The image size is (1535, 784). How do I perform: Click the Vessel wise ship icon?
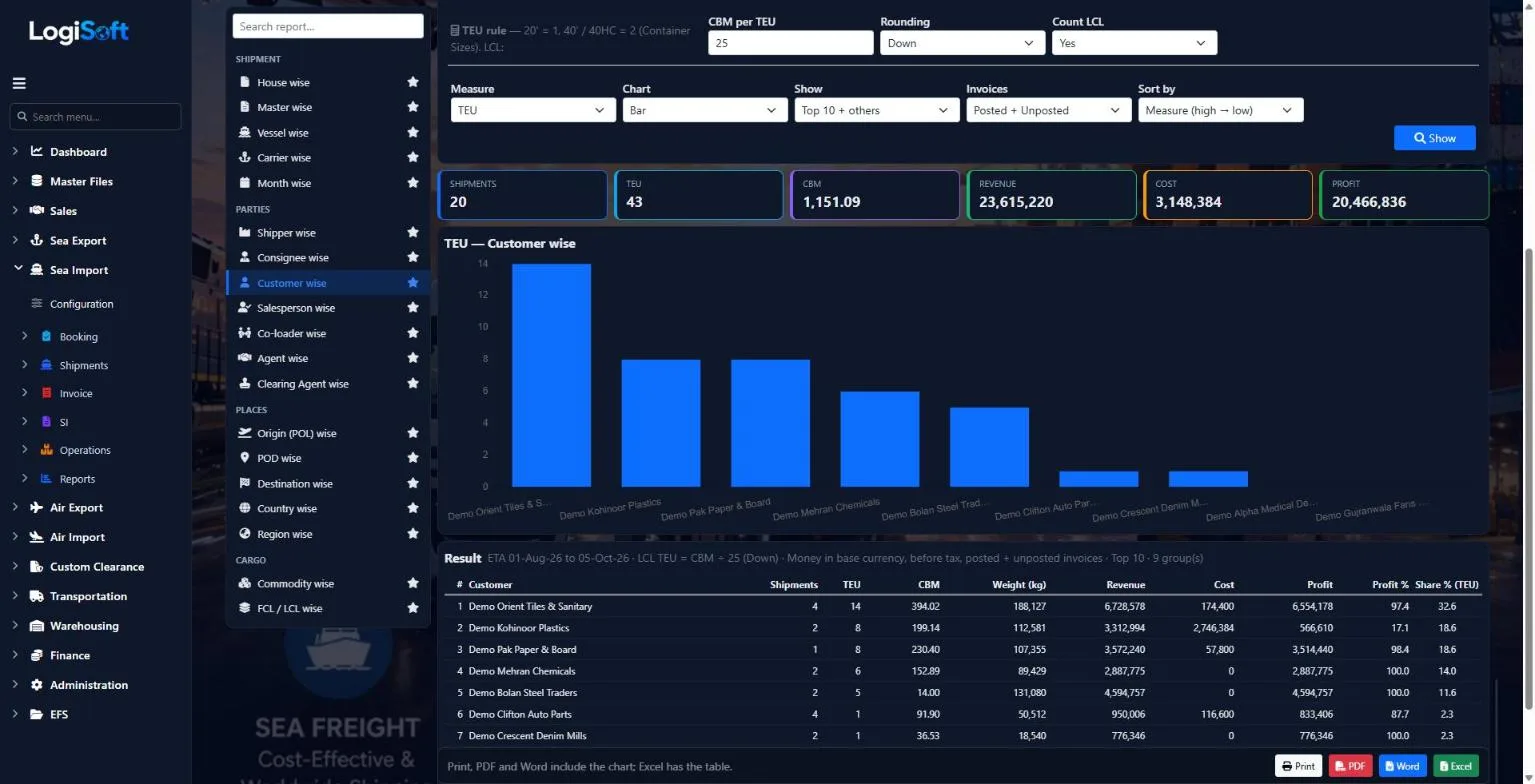[245, 133]
